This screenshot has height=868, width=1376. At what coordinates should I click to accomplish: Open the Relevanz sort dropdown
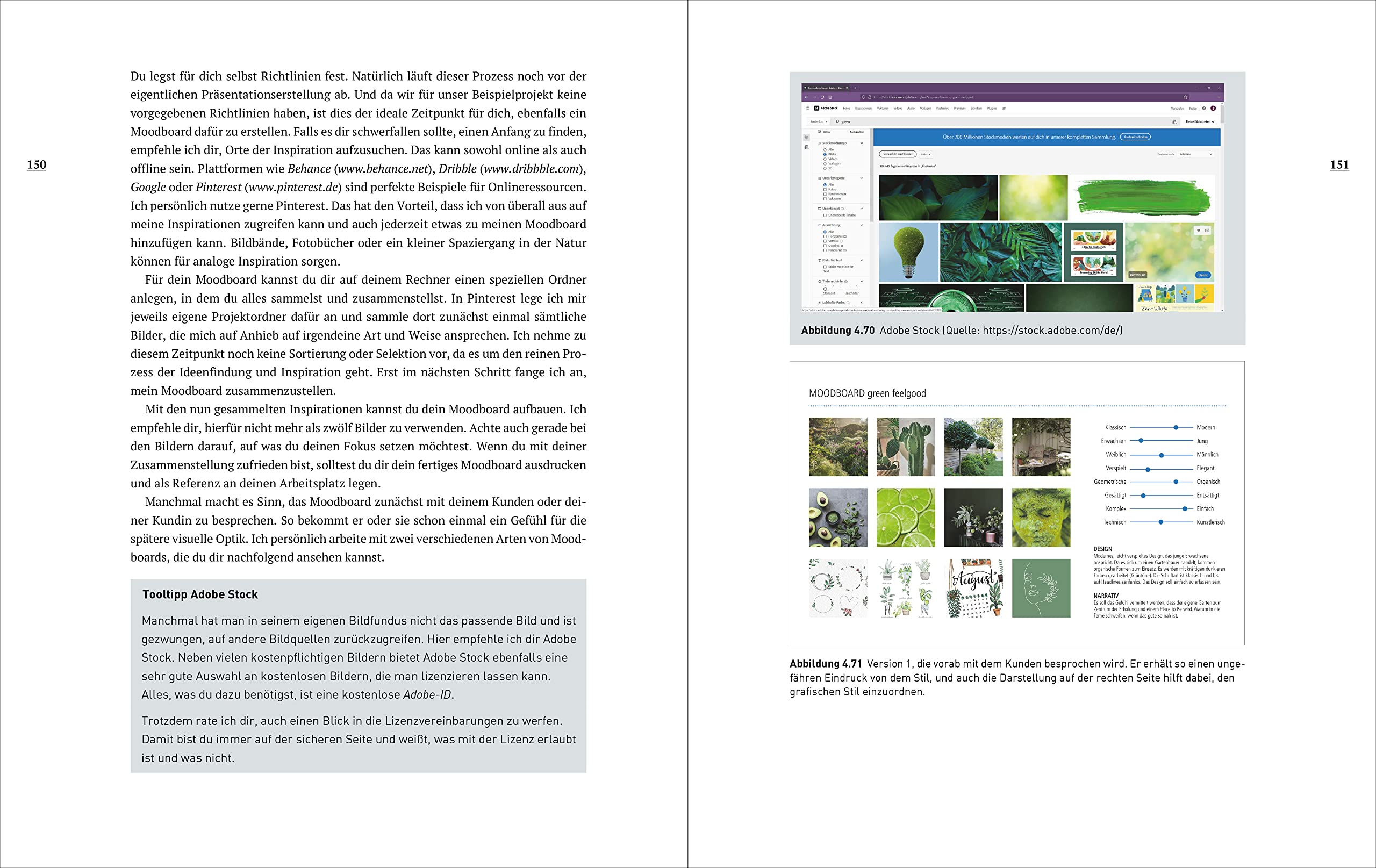(1195, 154)
